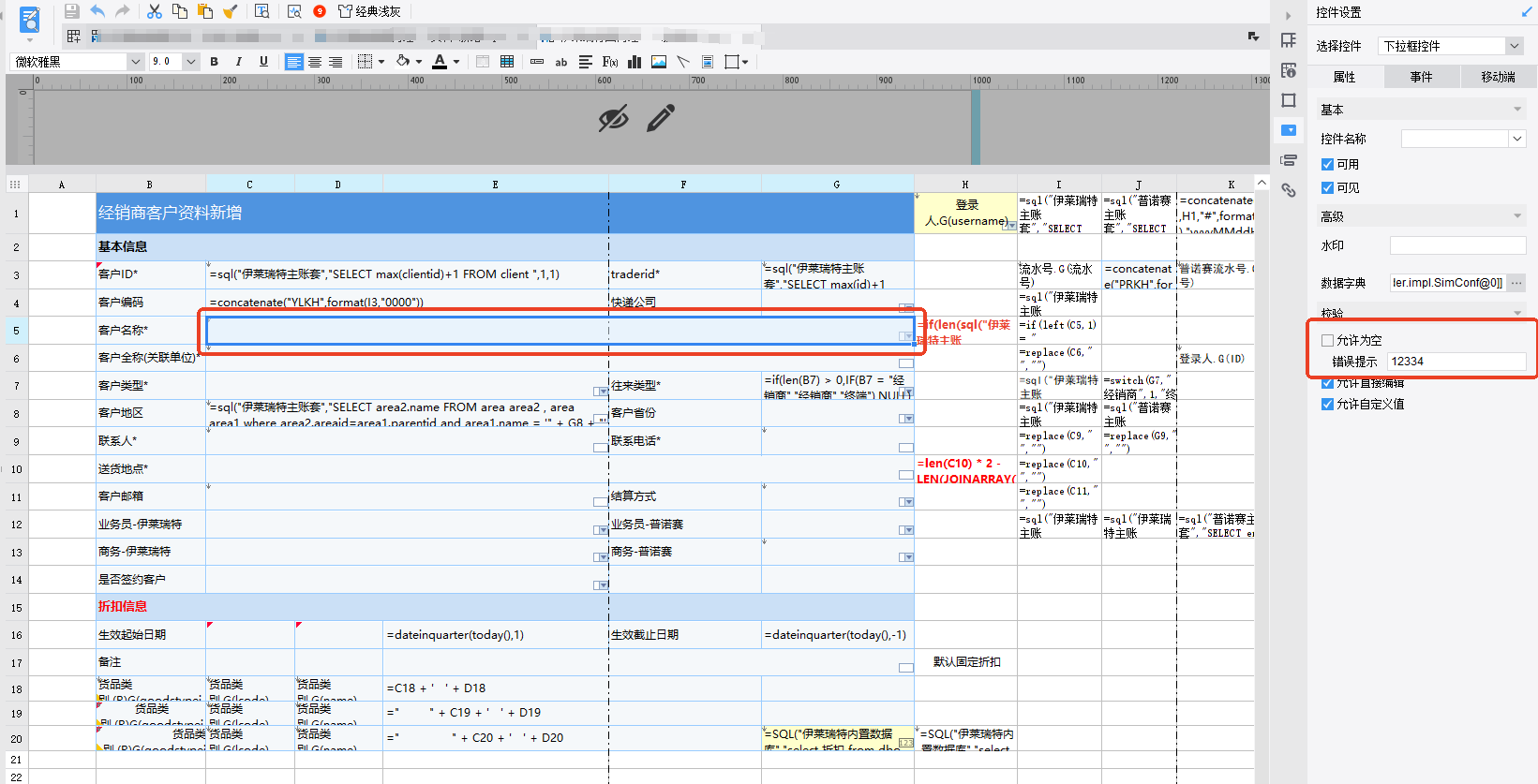Align text left
Screen dimensions: 1538x784
(x=294, y=62)
